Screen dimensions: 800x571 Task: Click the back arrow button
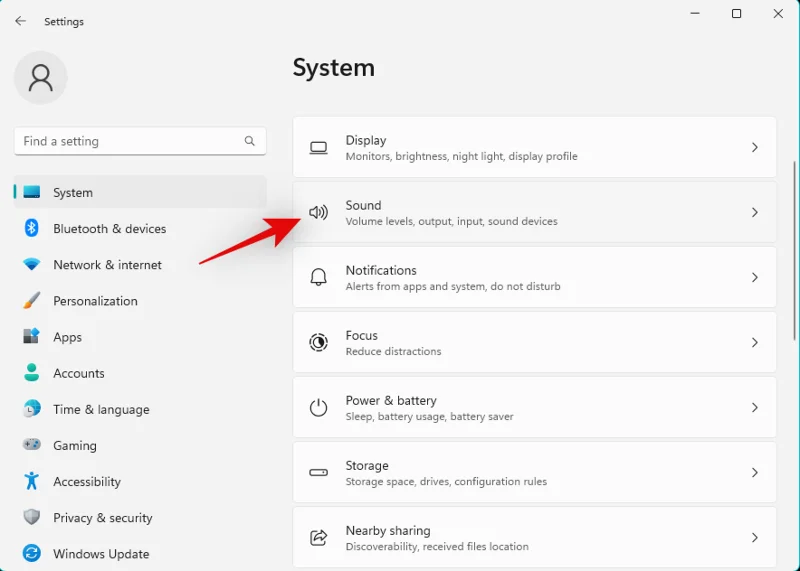point(20,21)
